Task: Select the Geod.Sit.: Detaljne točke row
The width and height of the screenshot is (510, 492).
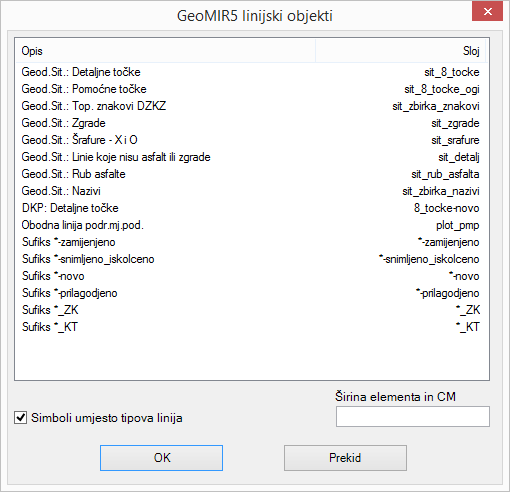Action: click(251, 72)
